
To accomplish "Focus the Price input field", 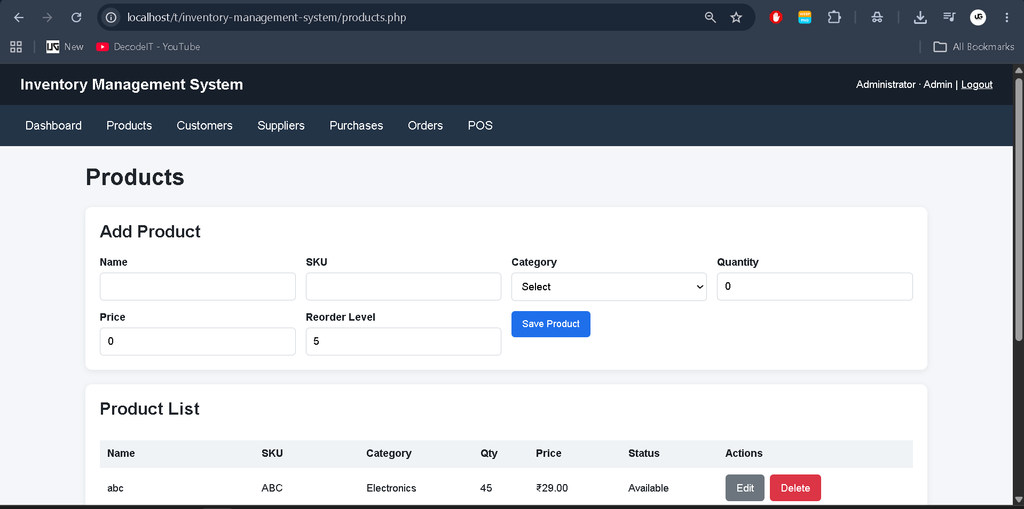I will [x=197, y=342].
